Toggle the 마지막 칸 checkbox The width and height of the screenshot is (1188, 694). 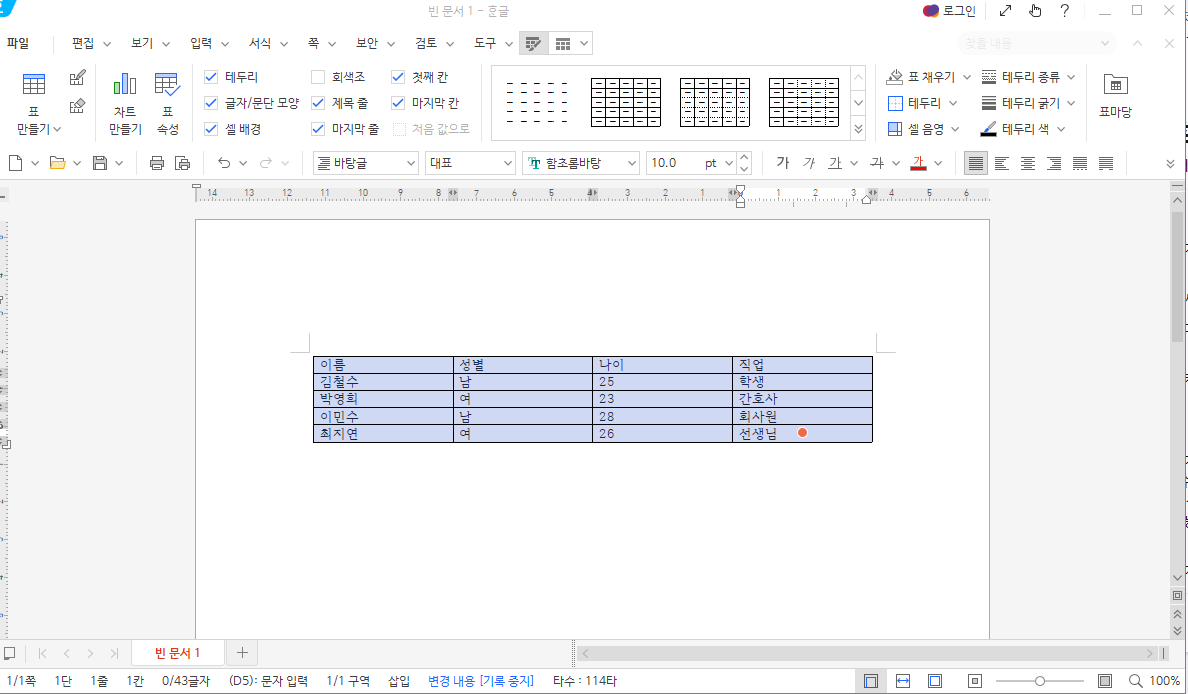click(x=398, y=103)
